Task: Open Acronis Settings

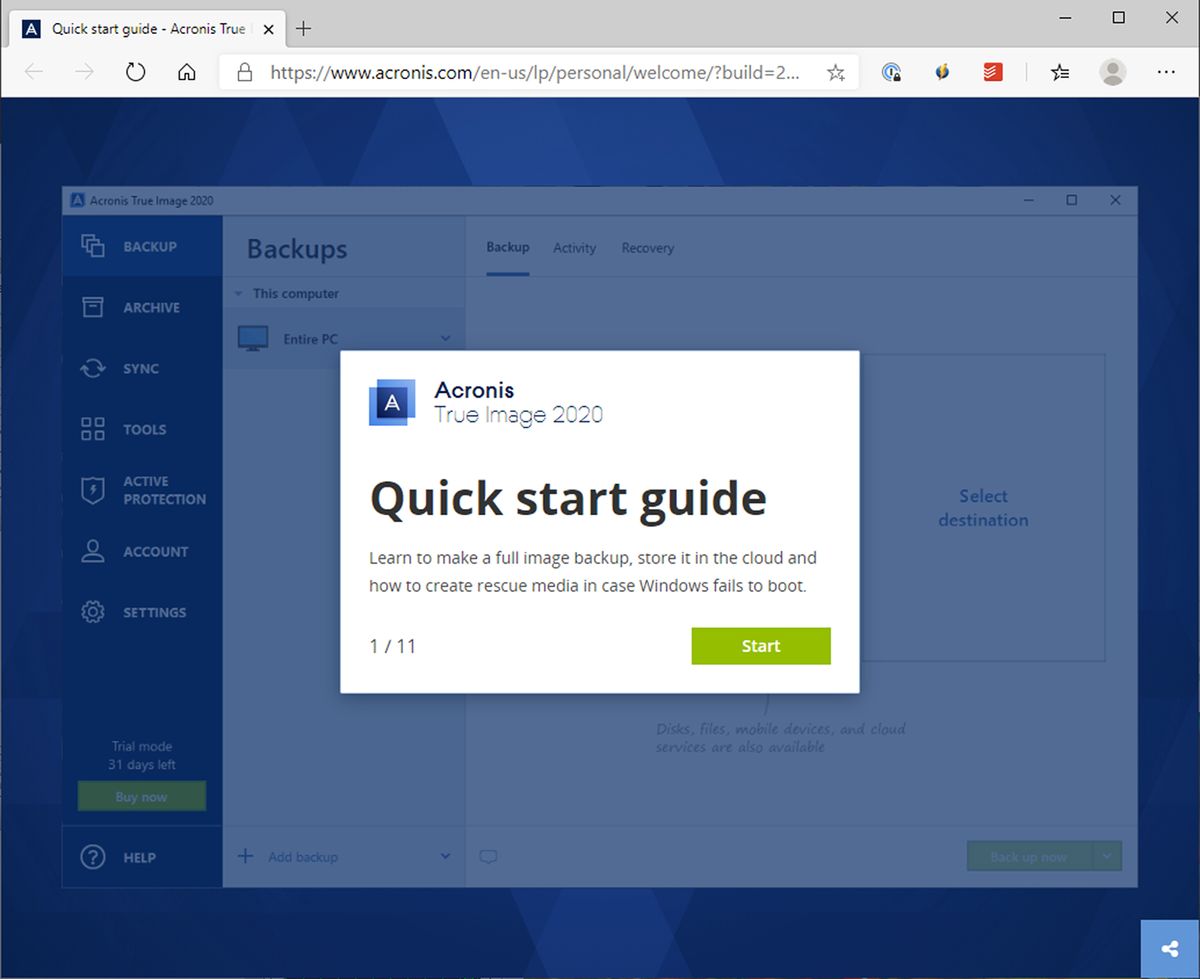Action: coord(142,612)
